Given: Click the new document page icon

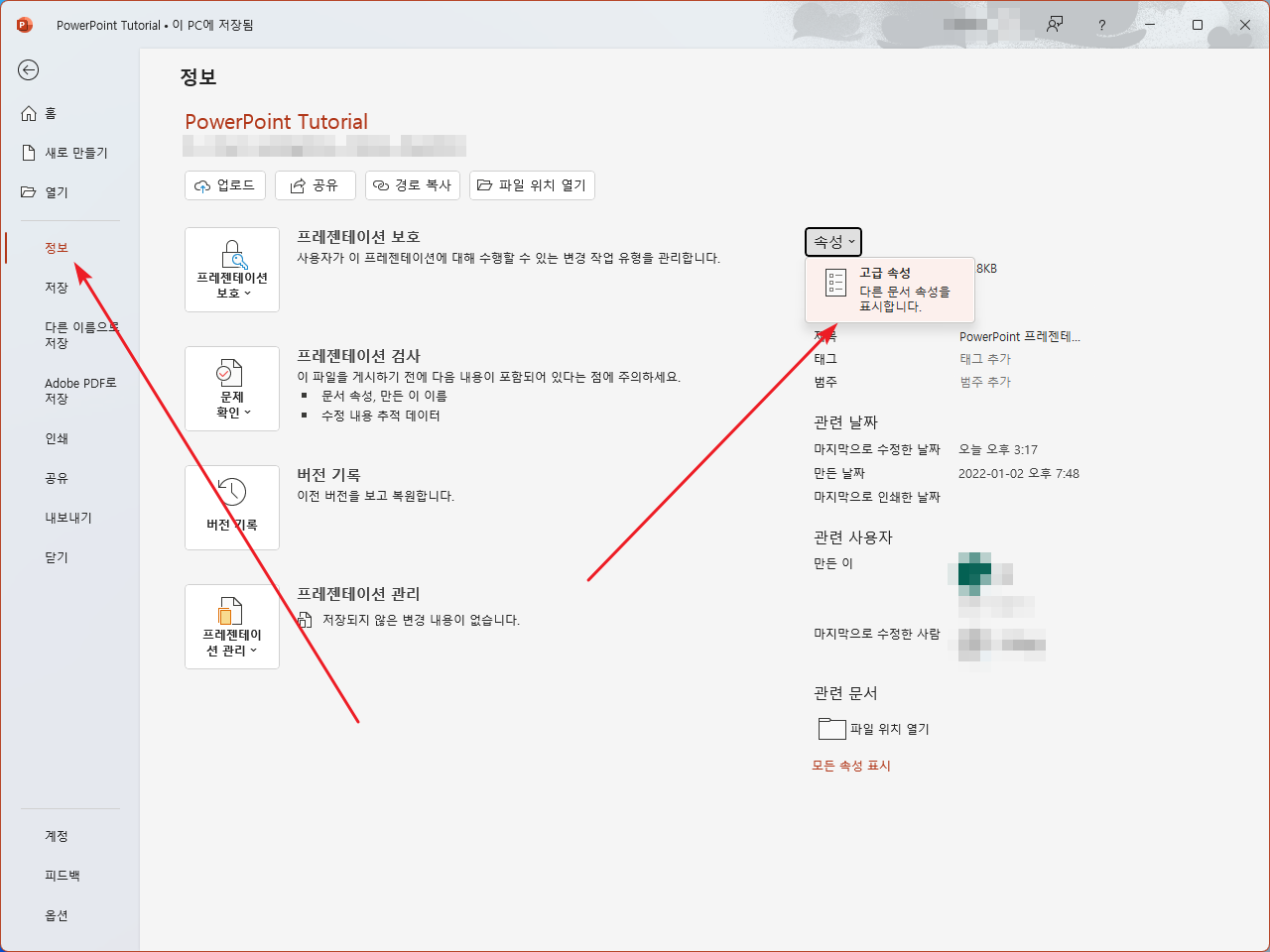Looking at the screenshot, I should pos(29,153).
